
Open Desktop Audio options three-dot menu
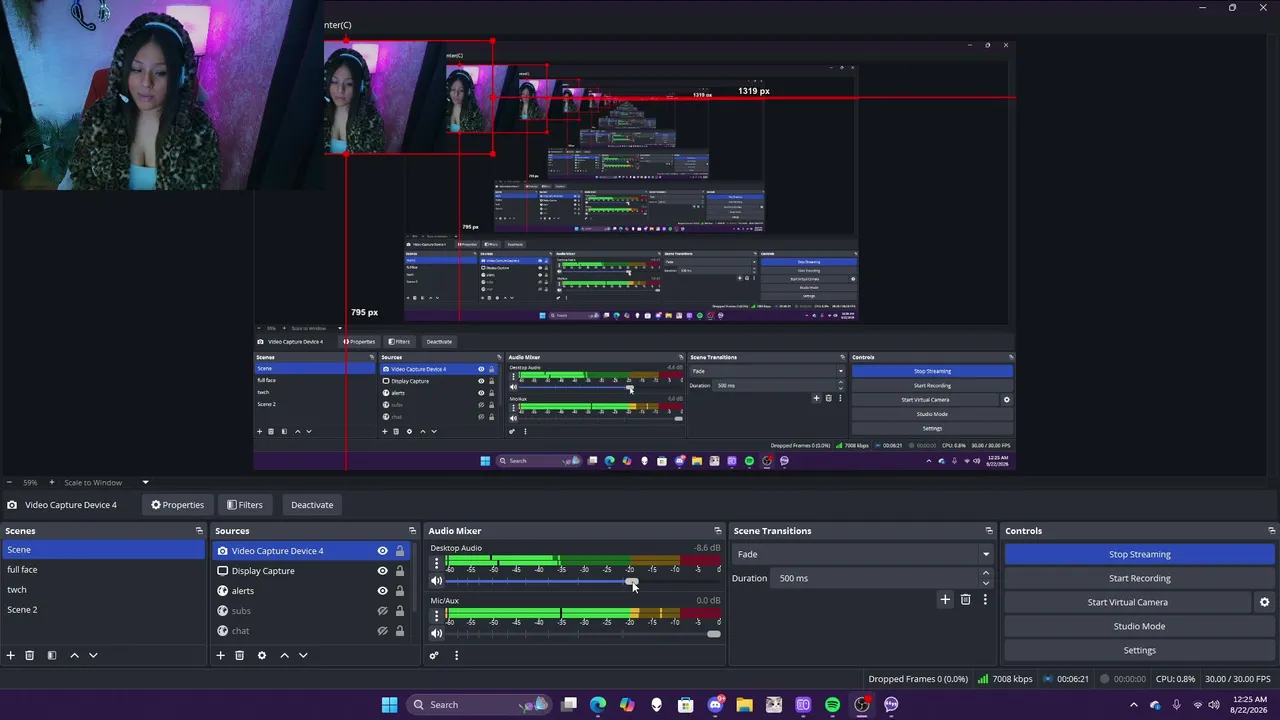[436, 563]
